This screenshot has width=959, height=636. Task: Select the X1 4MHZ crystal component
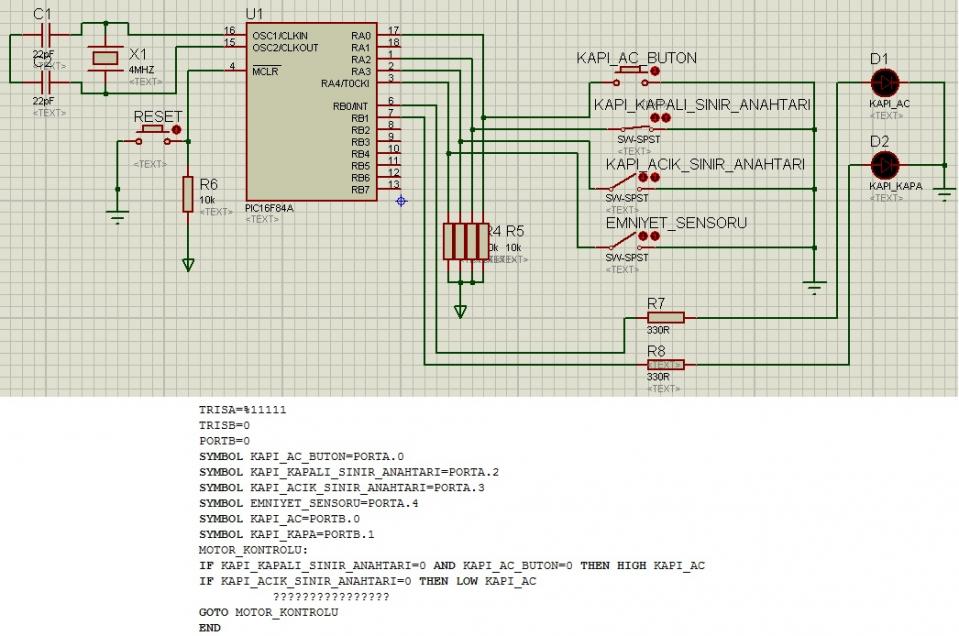105,58
